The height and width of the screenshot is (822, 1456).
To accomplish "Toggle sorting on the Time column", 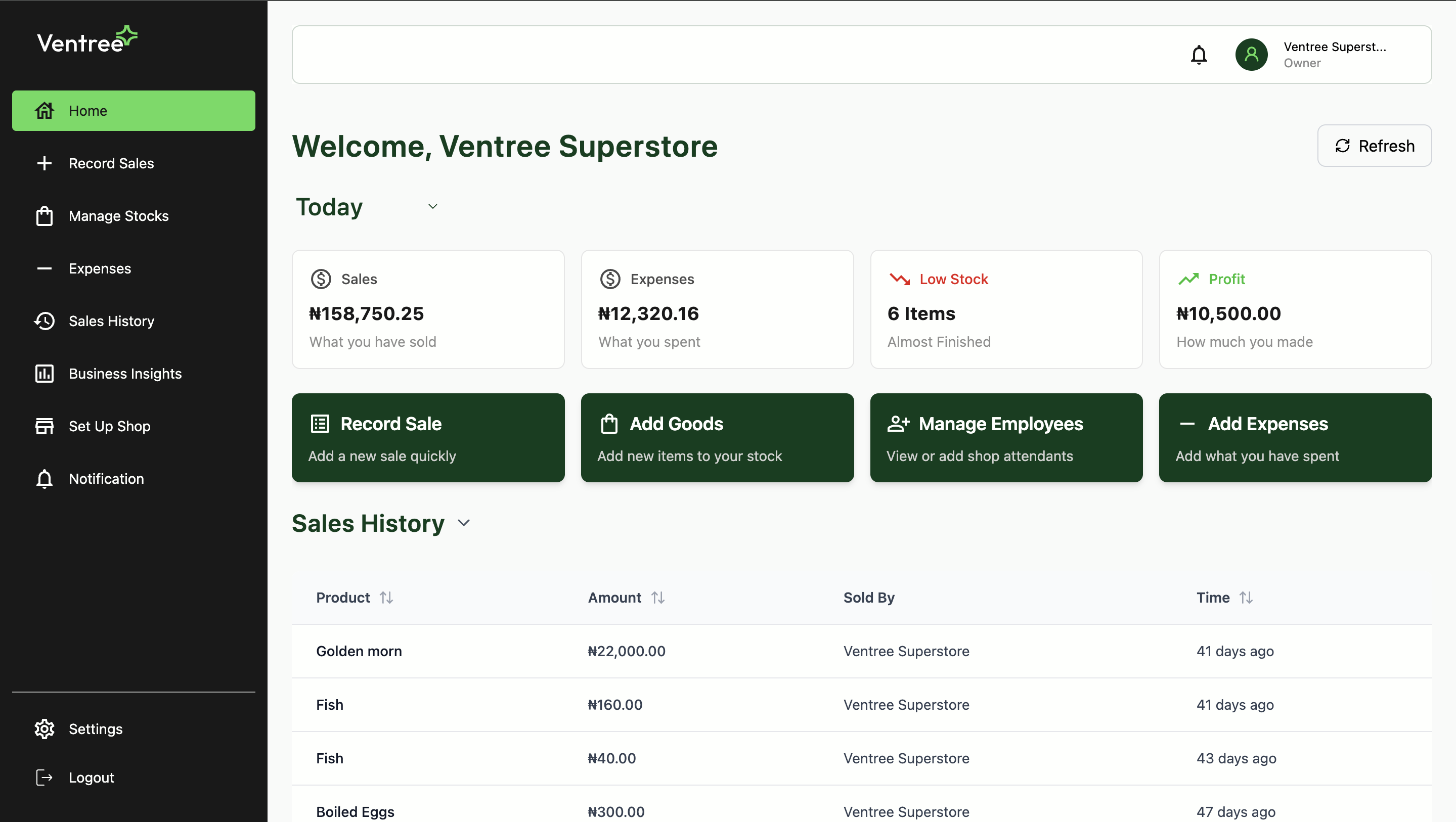I will (1246, 597).
